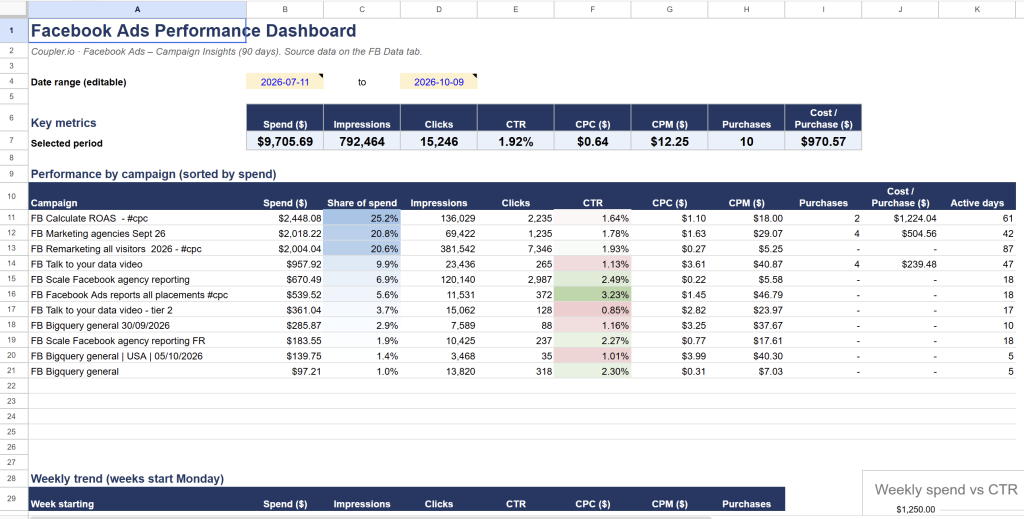Viewport: 1024px width, 519px height.
Task: Select the $504.56 cost per purchase cell
Action: pos(901,234)
